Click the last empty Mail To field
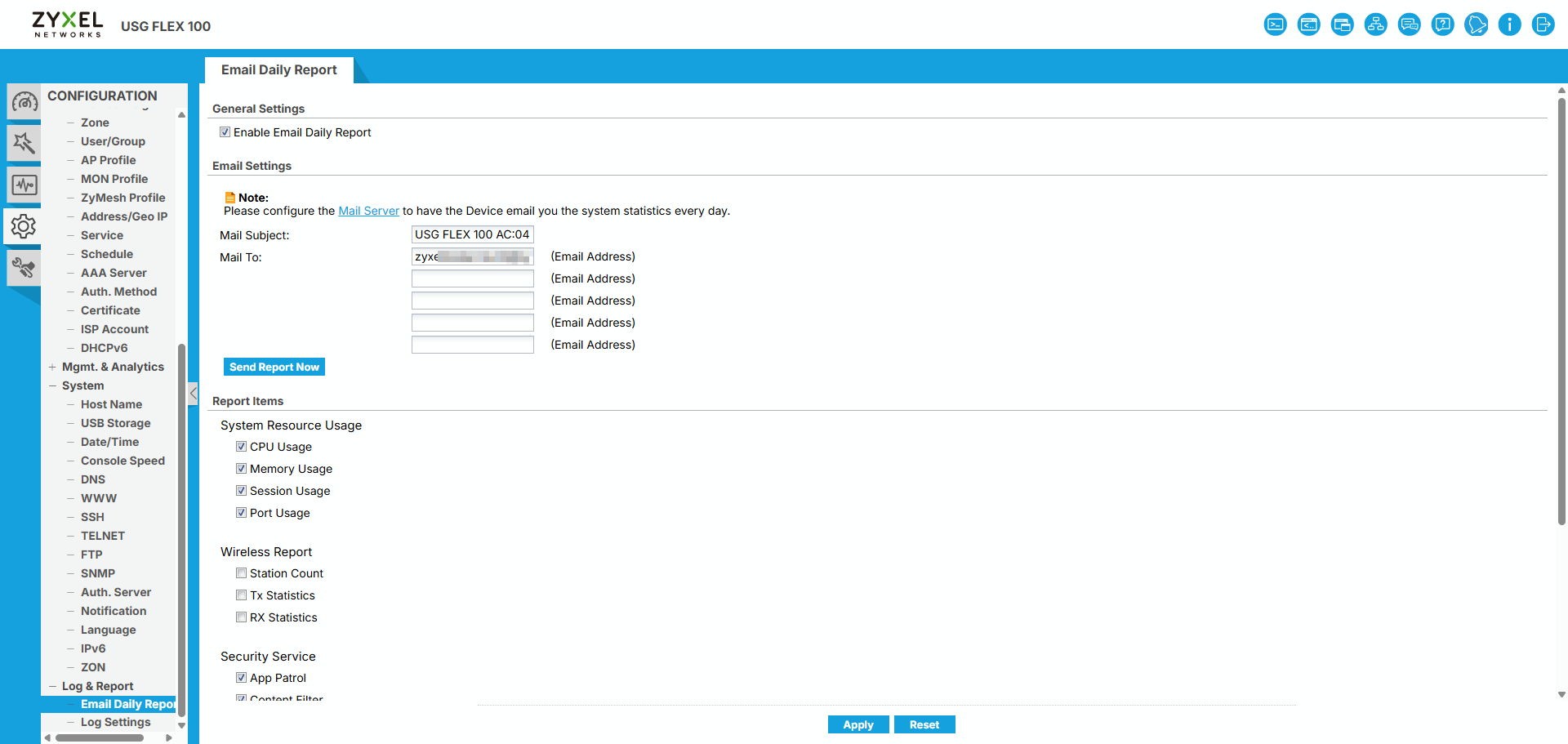 point(473,345)
